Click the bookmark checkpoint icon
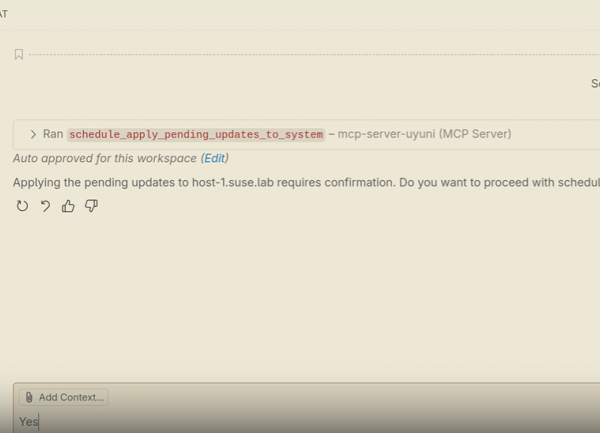 click(x=18, y=54)
